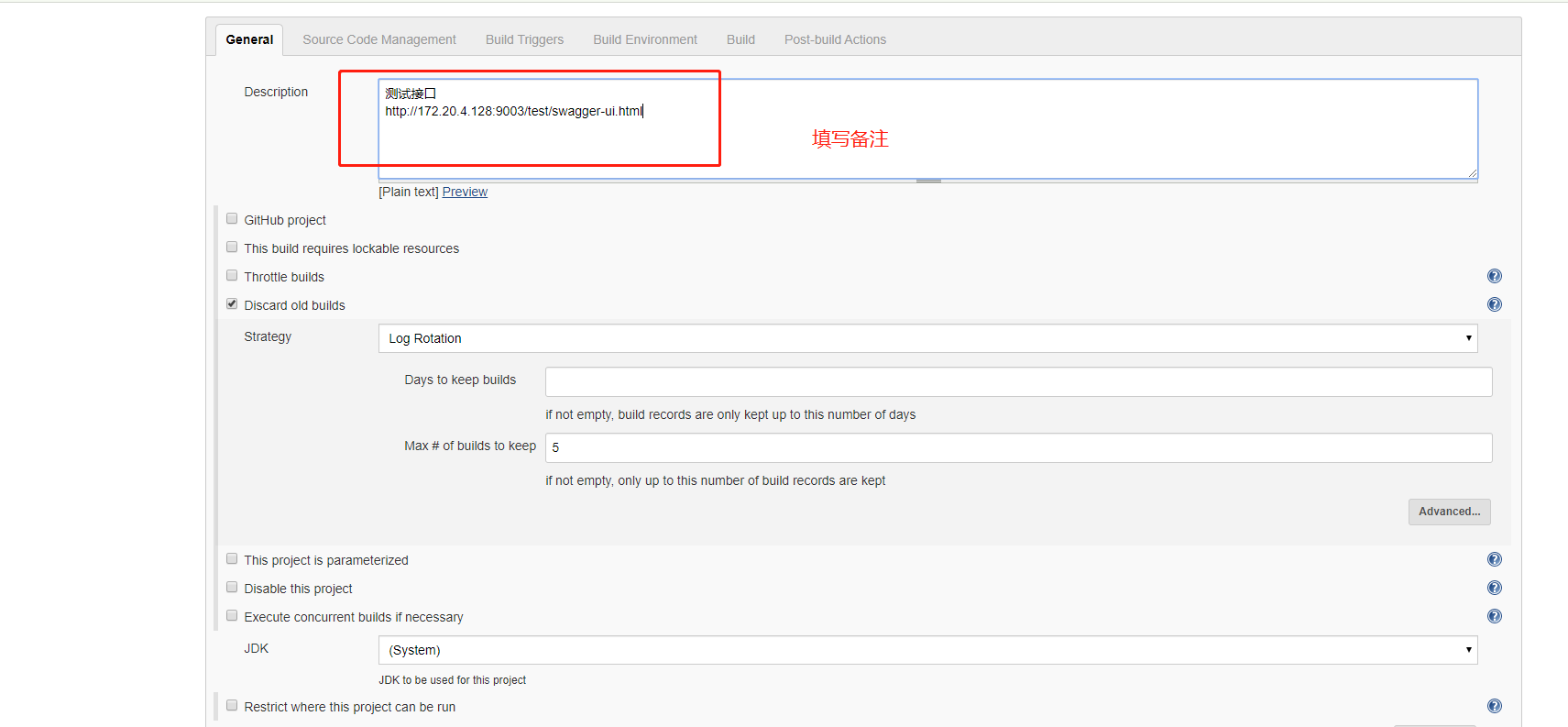Open help for This project is parameterized

[1494, 559]
